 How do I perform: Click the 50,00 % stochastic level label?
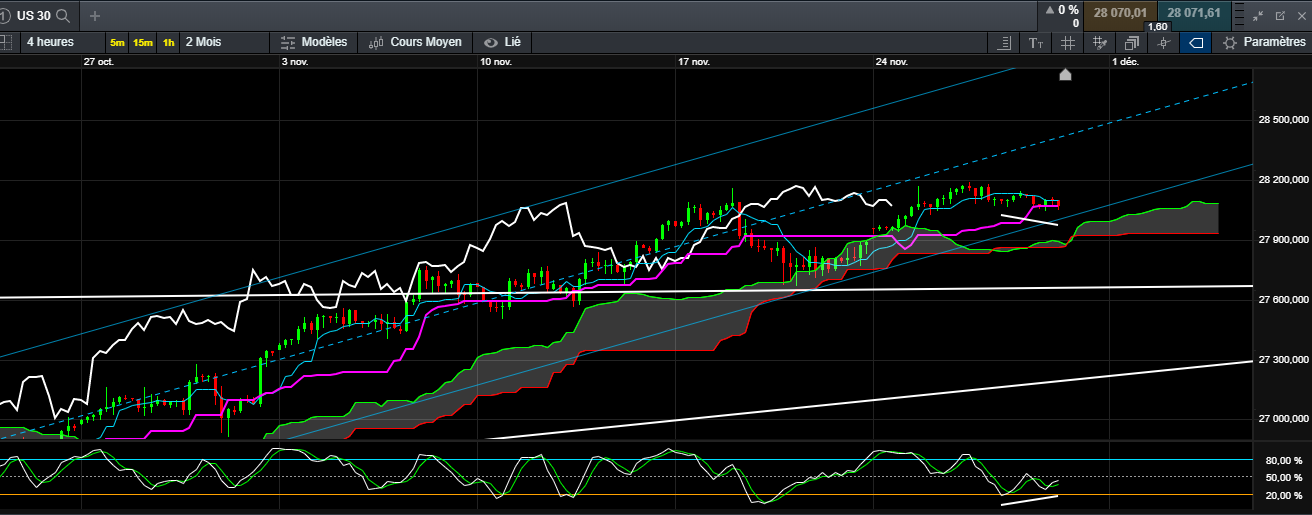click(1285, 477)
